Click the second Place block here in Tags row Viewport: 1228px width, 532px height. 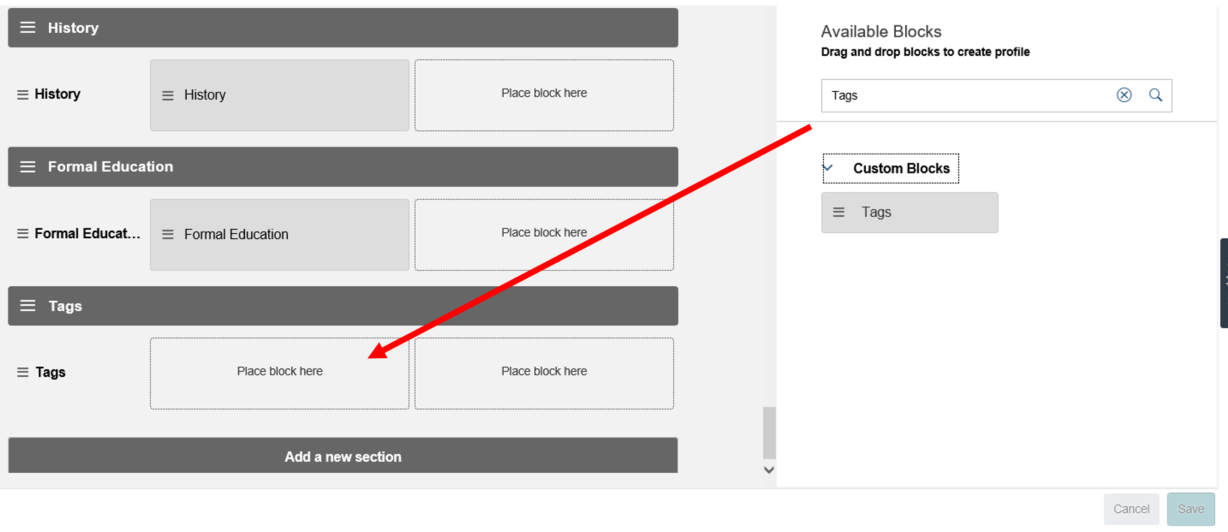pos(544,373)
